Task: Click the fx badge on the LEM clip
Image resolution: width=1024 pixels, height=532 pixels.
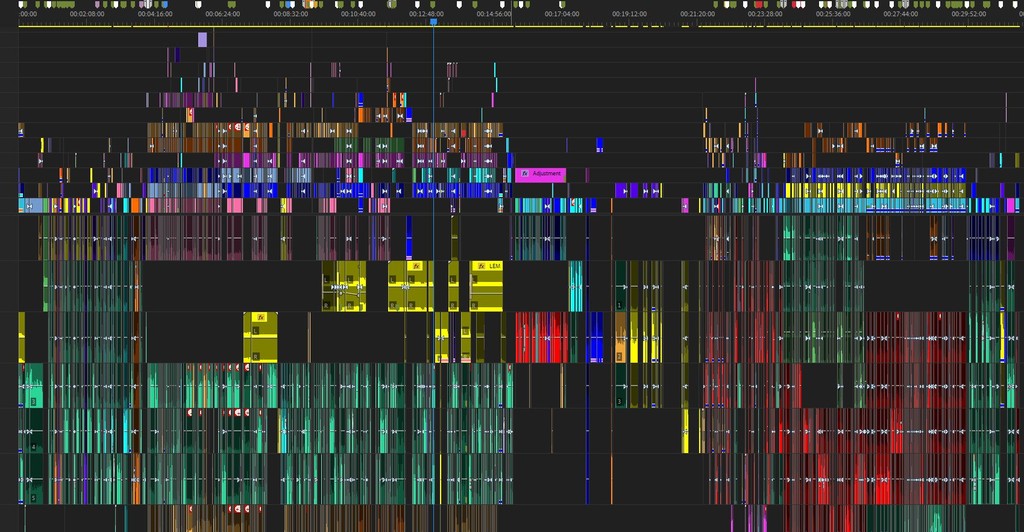Action: 482,266
